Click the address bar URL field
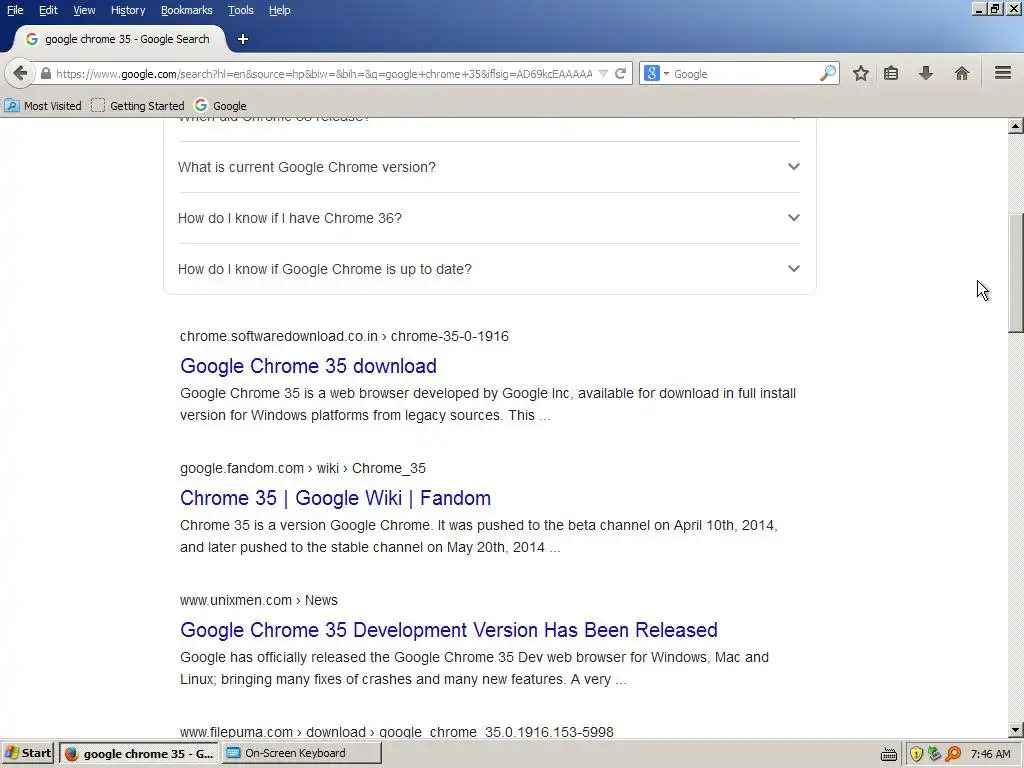Screen dimensions: 1024x768 tap(324, 74)
